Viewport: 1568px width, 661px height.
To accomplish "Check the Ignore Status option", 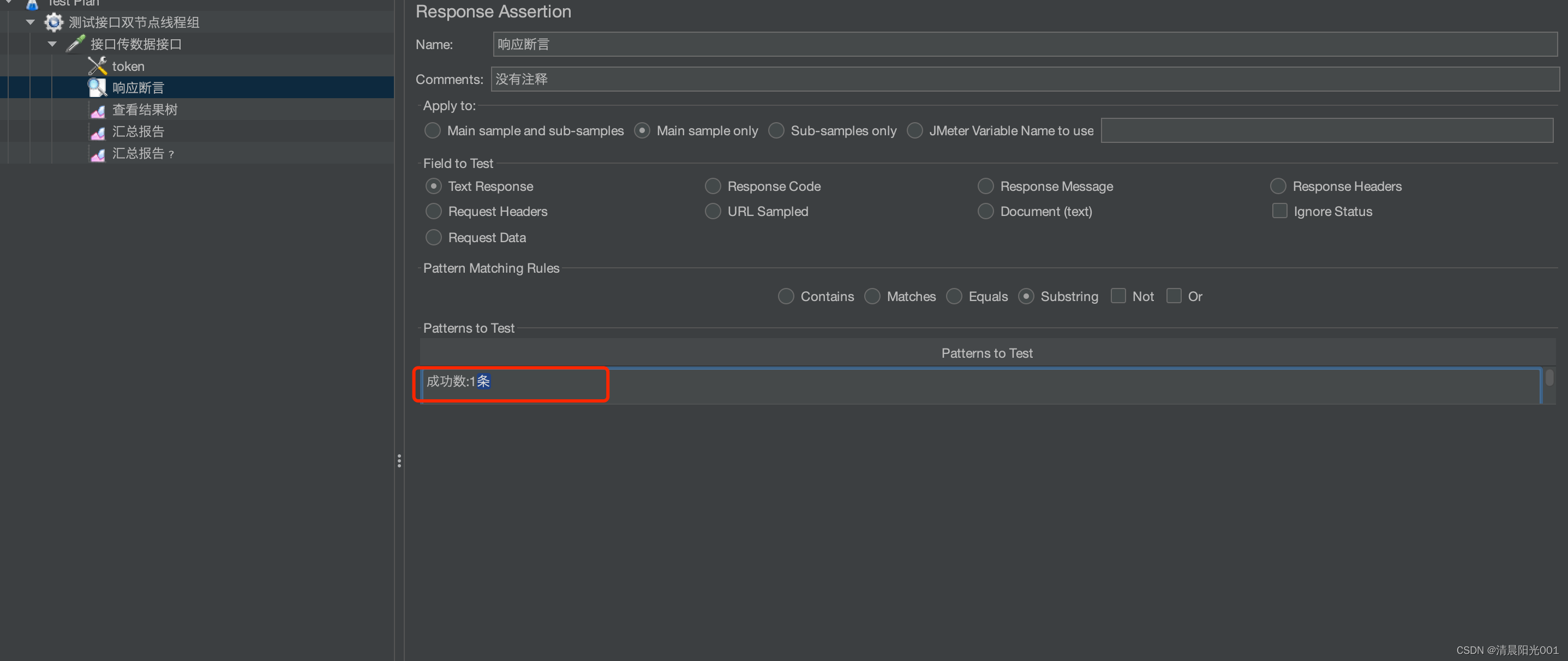I will tap(1279, 211).
